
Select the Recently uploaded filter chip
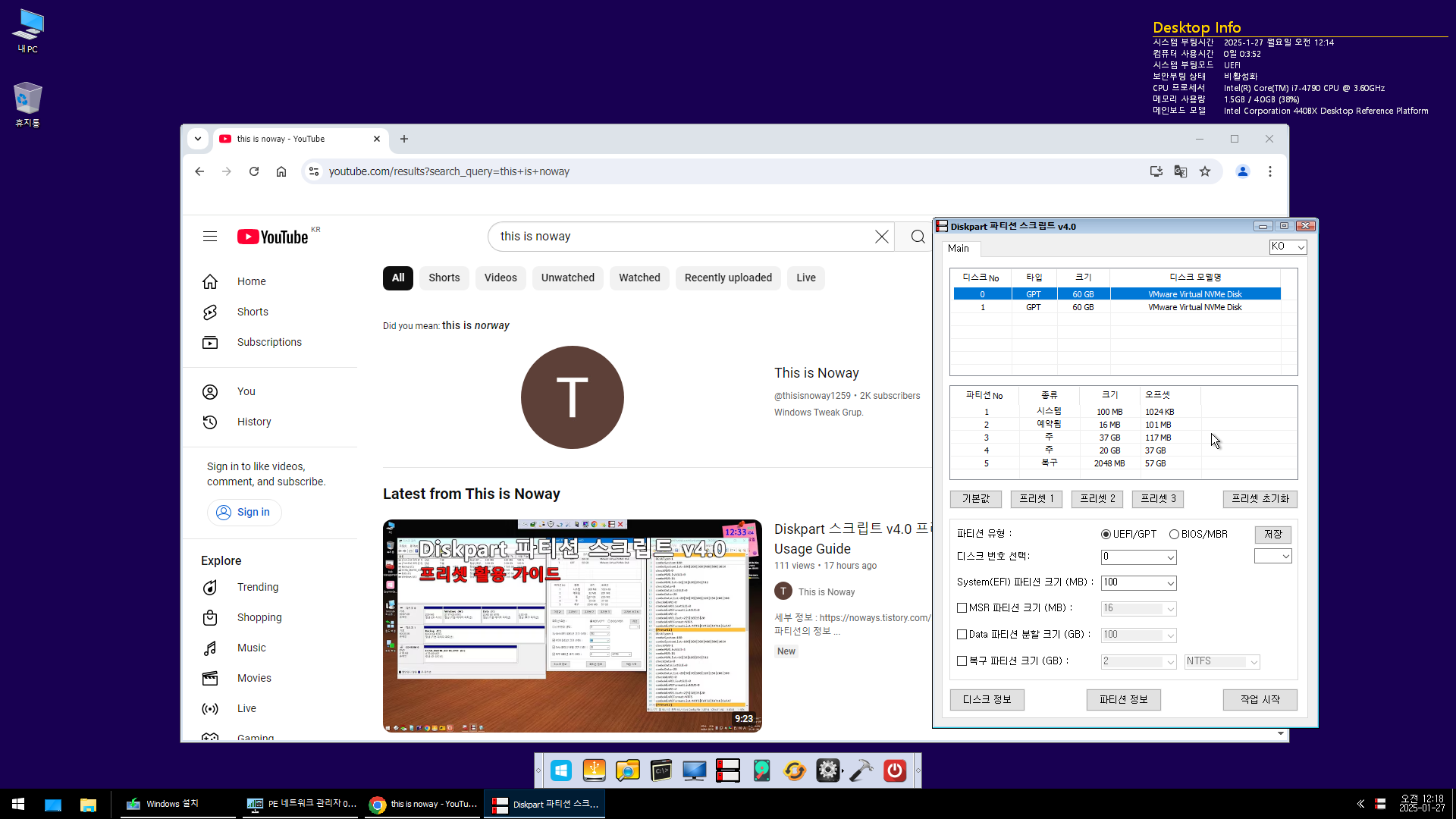point(728,278)
